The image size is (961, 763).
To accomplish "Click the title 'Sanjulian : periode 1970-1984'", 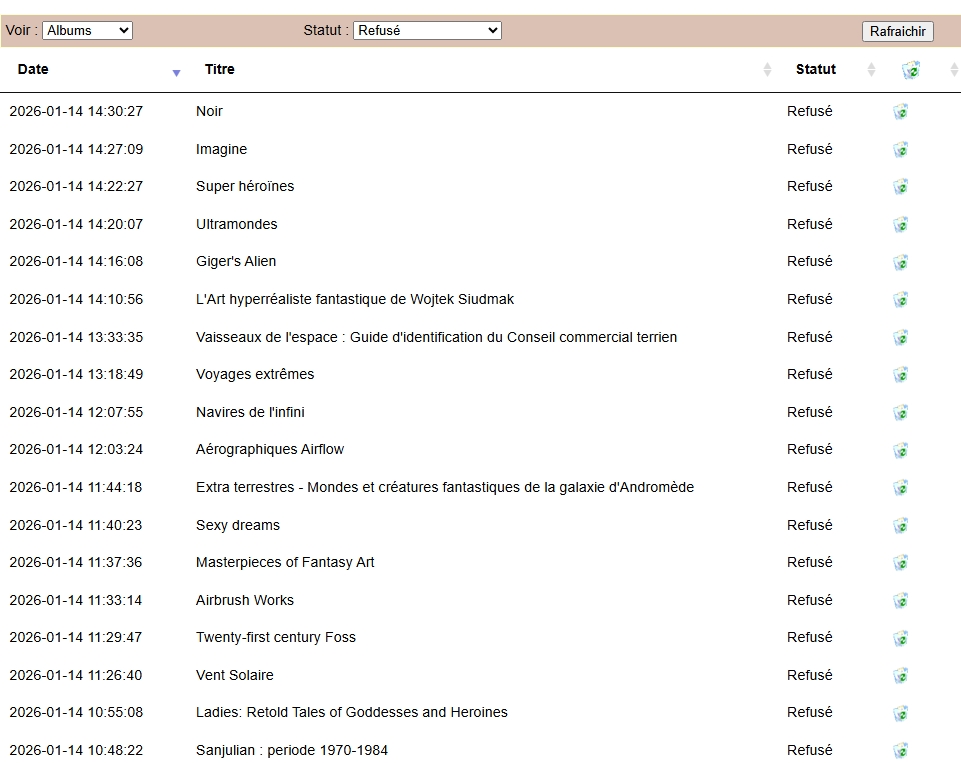I will [x=292, y=751].
